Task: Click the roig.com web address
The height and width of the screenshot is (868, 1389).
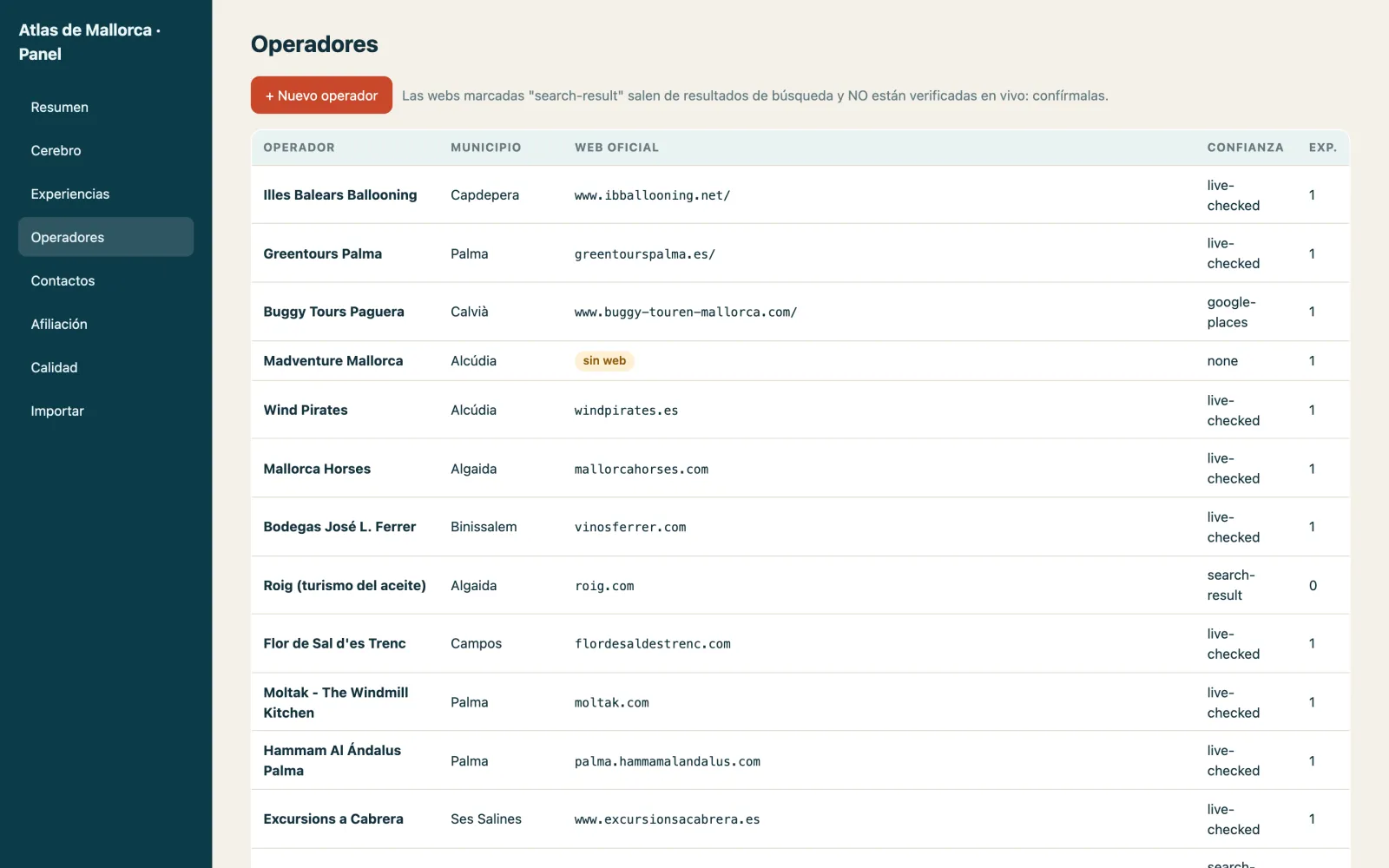Action: click(x=604, y=587)
